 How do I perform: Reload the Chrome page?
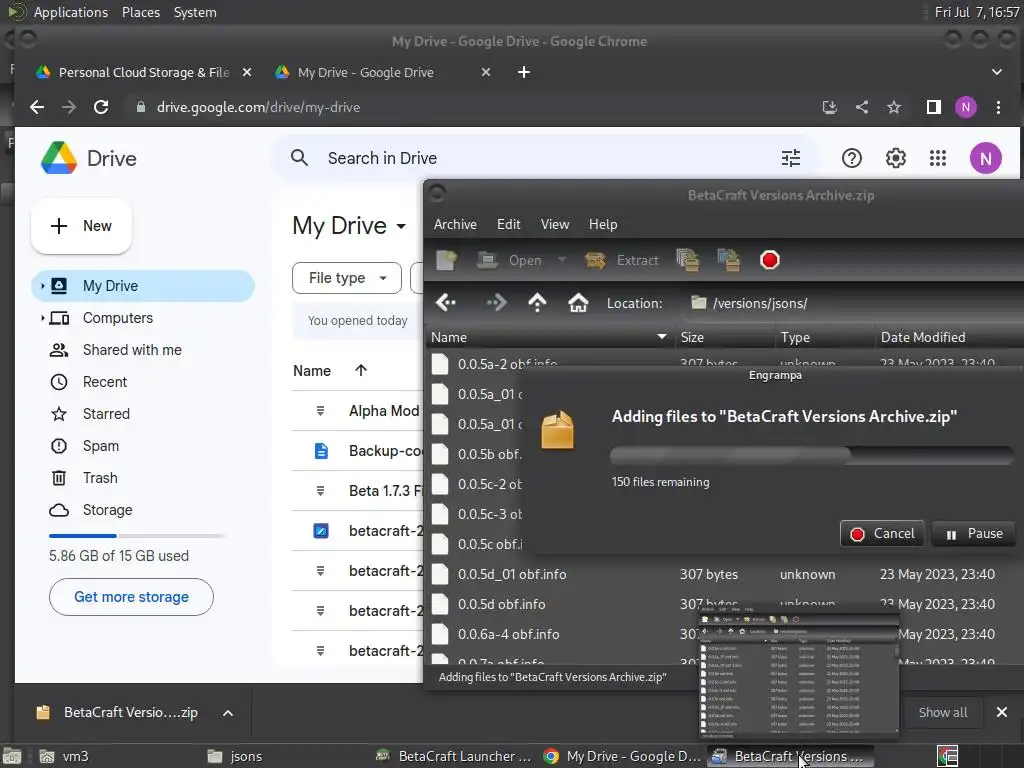[x=101, y=107]
